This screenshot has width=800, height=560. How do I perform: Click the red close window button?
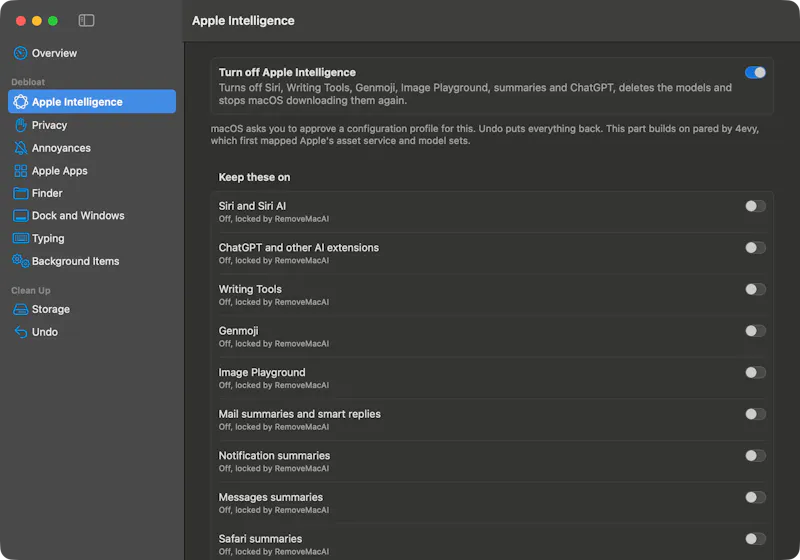21,21
